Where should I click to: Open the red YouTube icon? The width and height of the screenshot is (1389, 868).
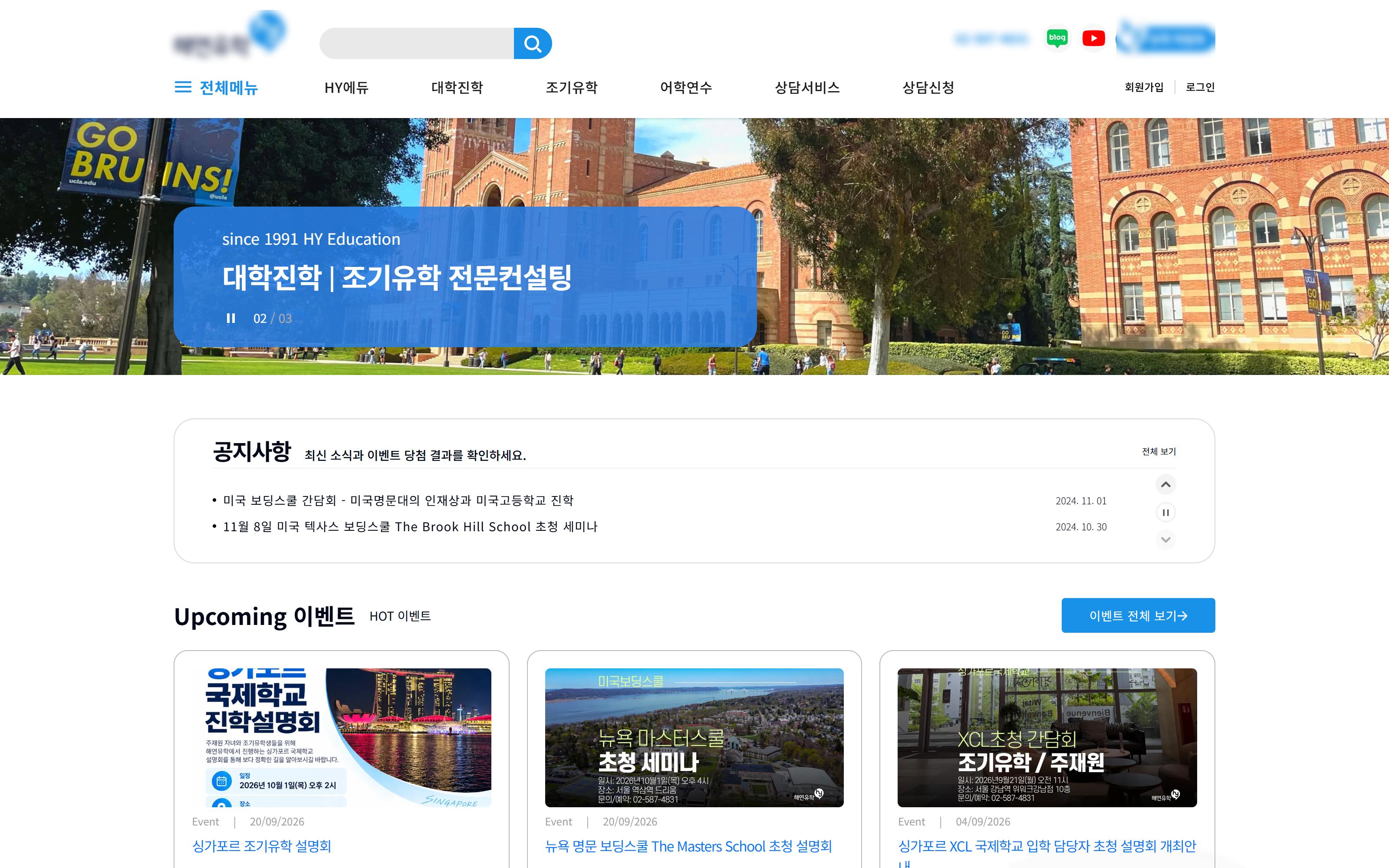coord(1093,39)
